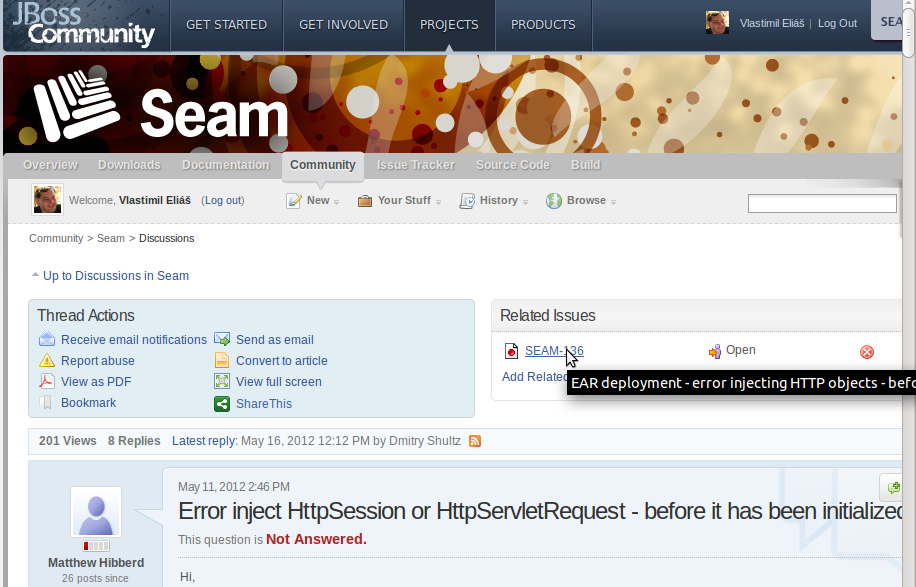Click the RSS feed icon
This screenshot has height=587, width=916.
click(475, 441)
